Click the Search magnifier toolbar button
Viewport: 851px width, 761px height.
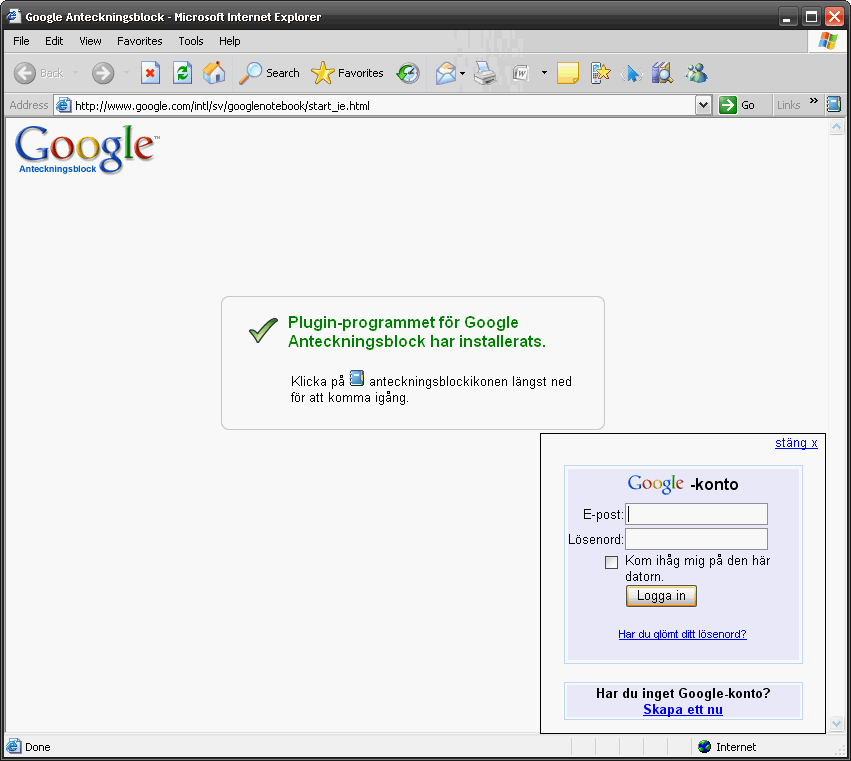(269, 73)
